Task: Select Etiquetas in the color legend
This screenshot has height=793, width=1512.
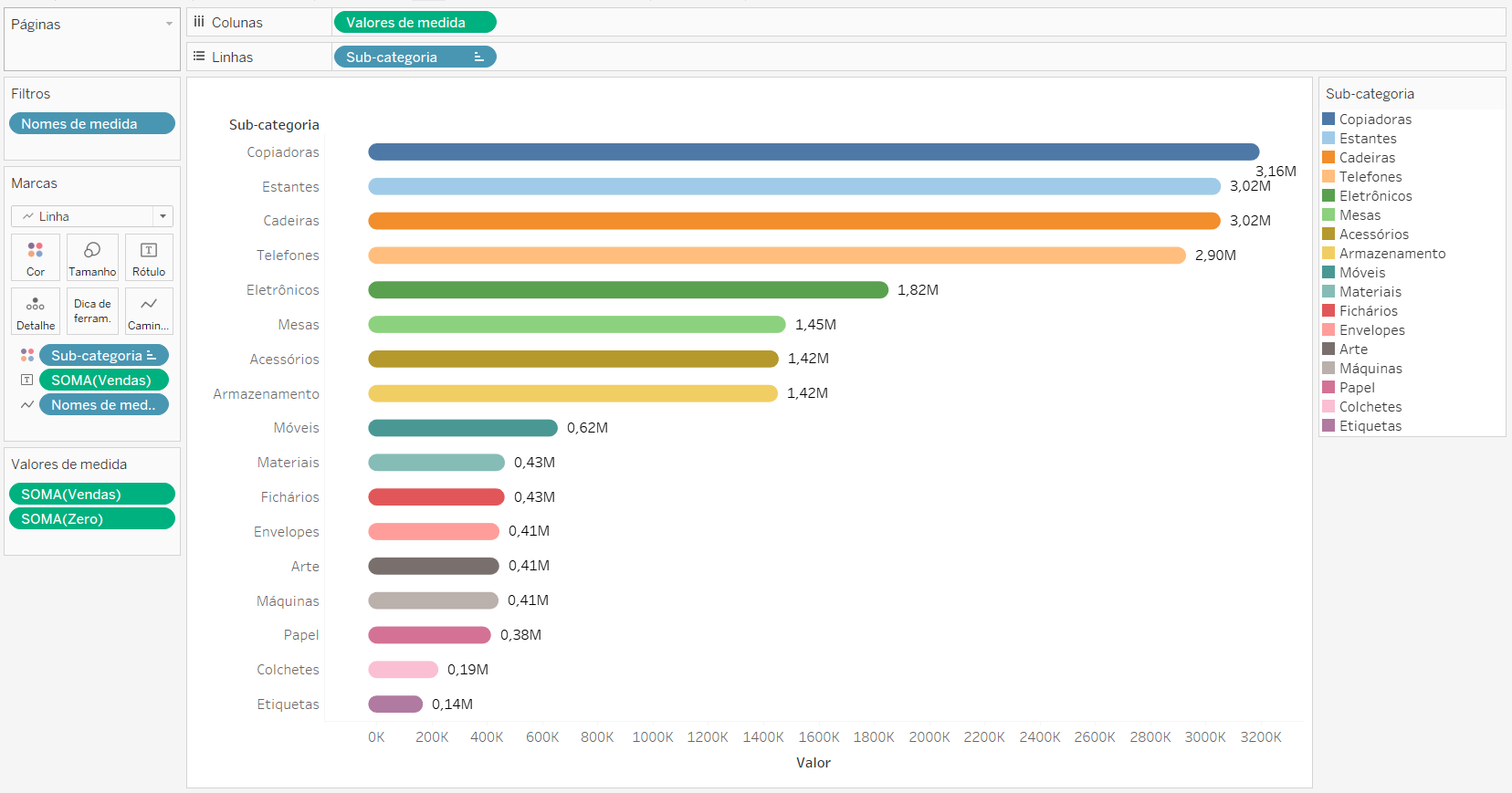Action: (1370, 425)
